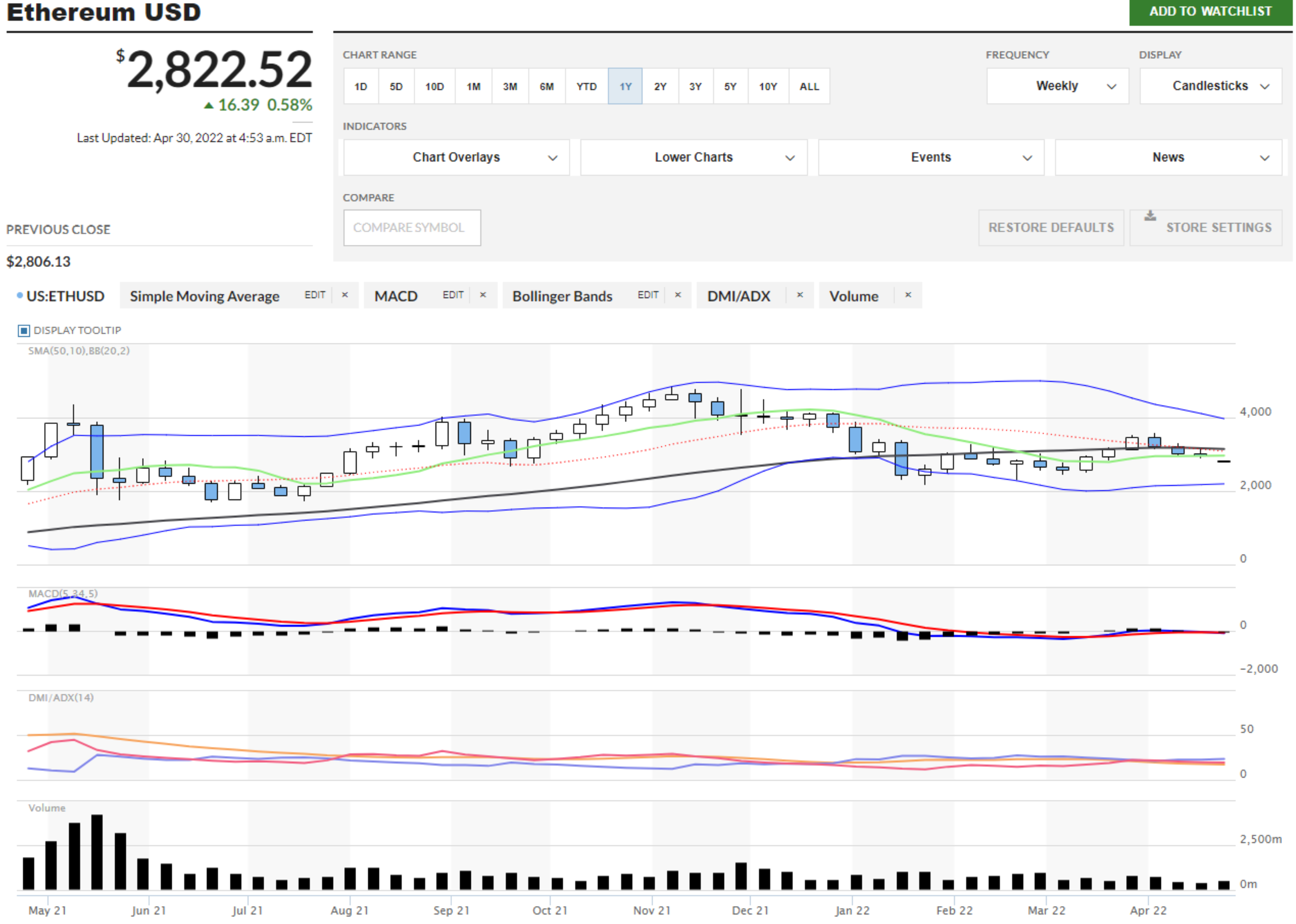The height and width of the screenshot is (924, 1296).
Task: Expand the Lower Charts dropdown
Action: [x=695, y=158]
